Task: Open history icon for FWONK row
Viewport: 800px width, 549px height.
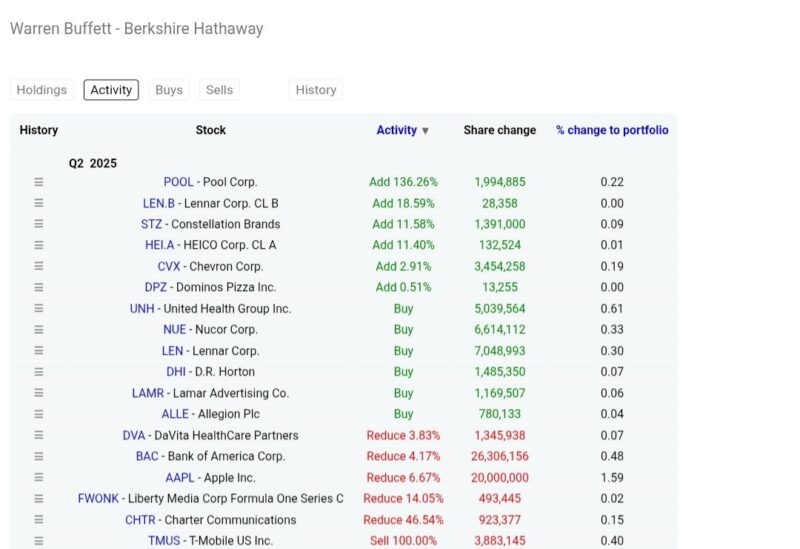Action: click(x=39, y=498)
